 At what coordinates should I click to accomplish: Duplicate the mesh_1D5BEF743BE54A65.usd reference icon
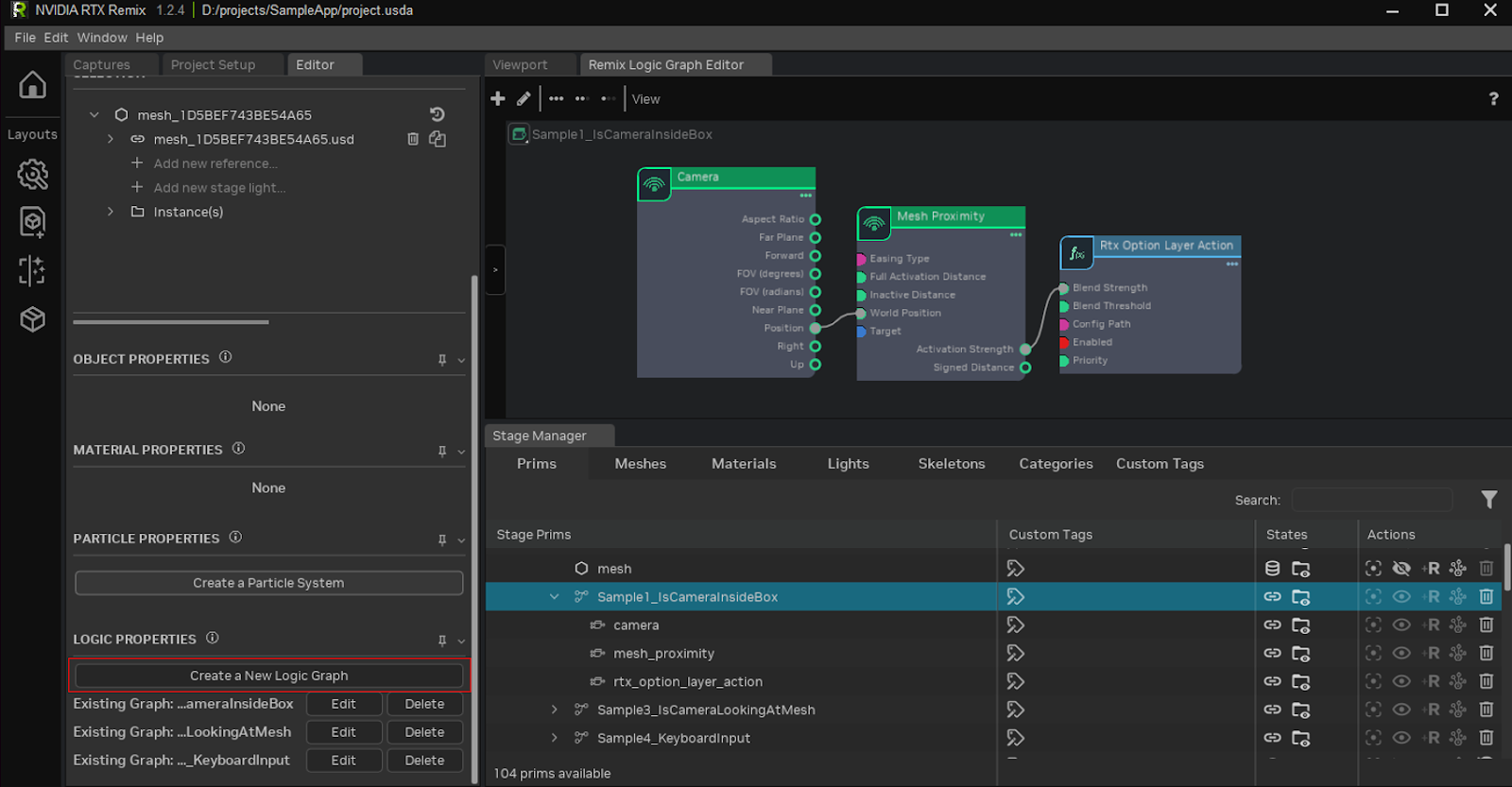coord(438,139)
